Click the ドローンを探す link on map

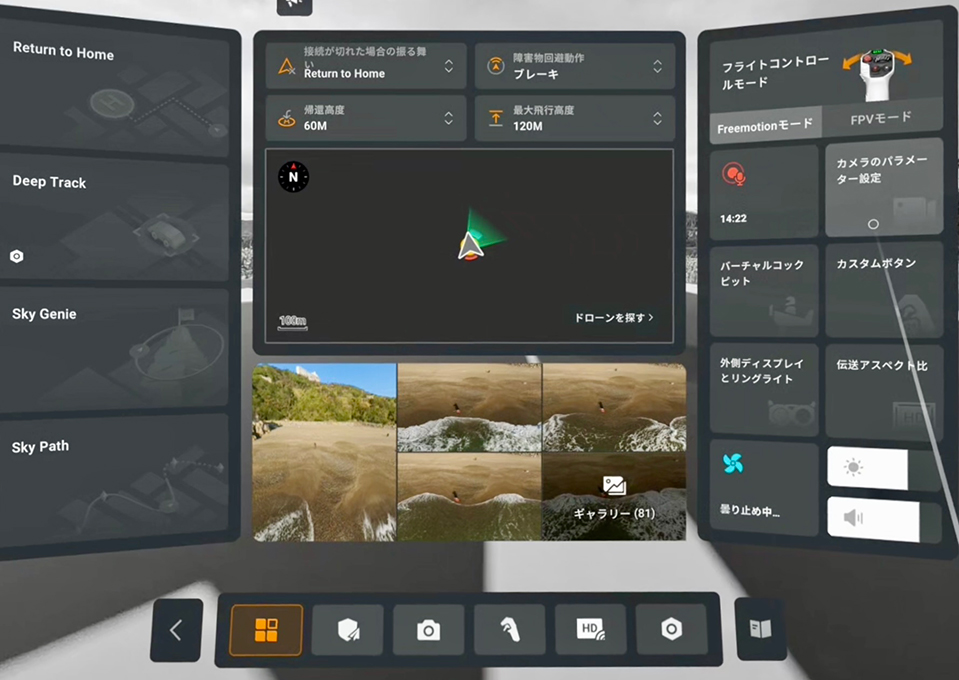(x=613, y=317)
